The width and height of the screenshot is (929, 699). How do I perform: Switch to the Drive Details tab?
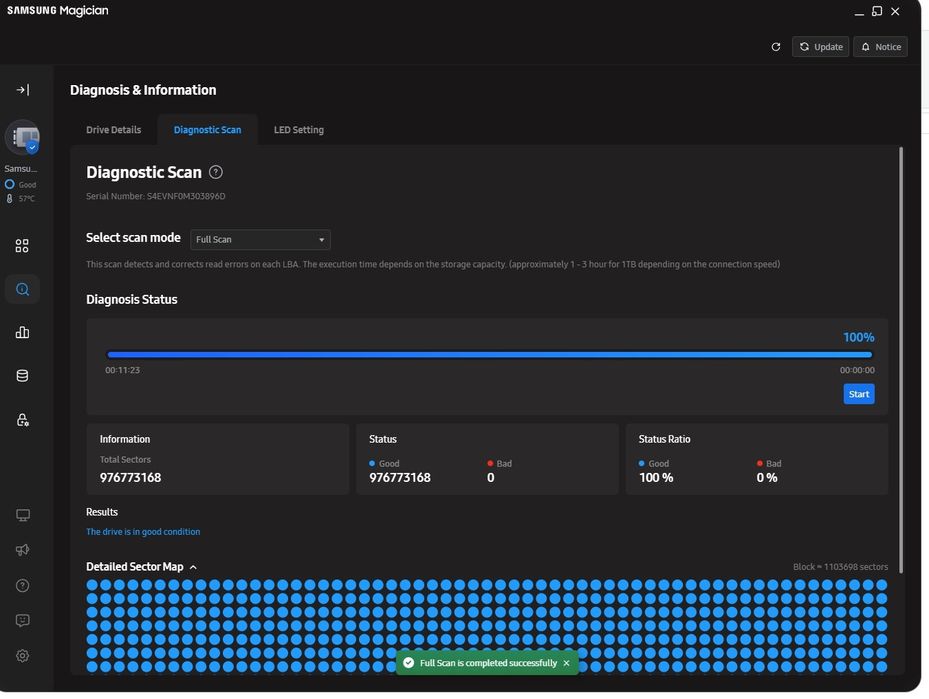[113, 130]
